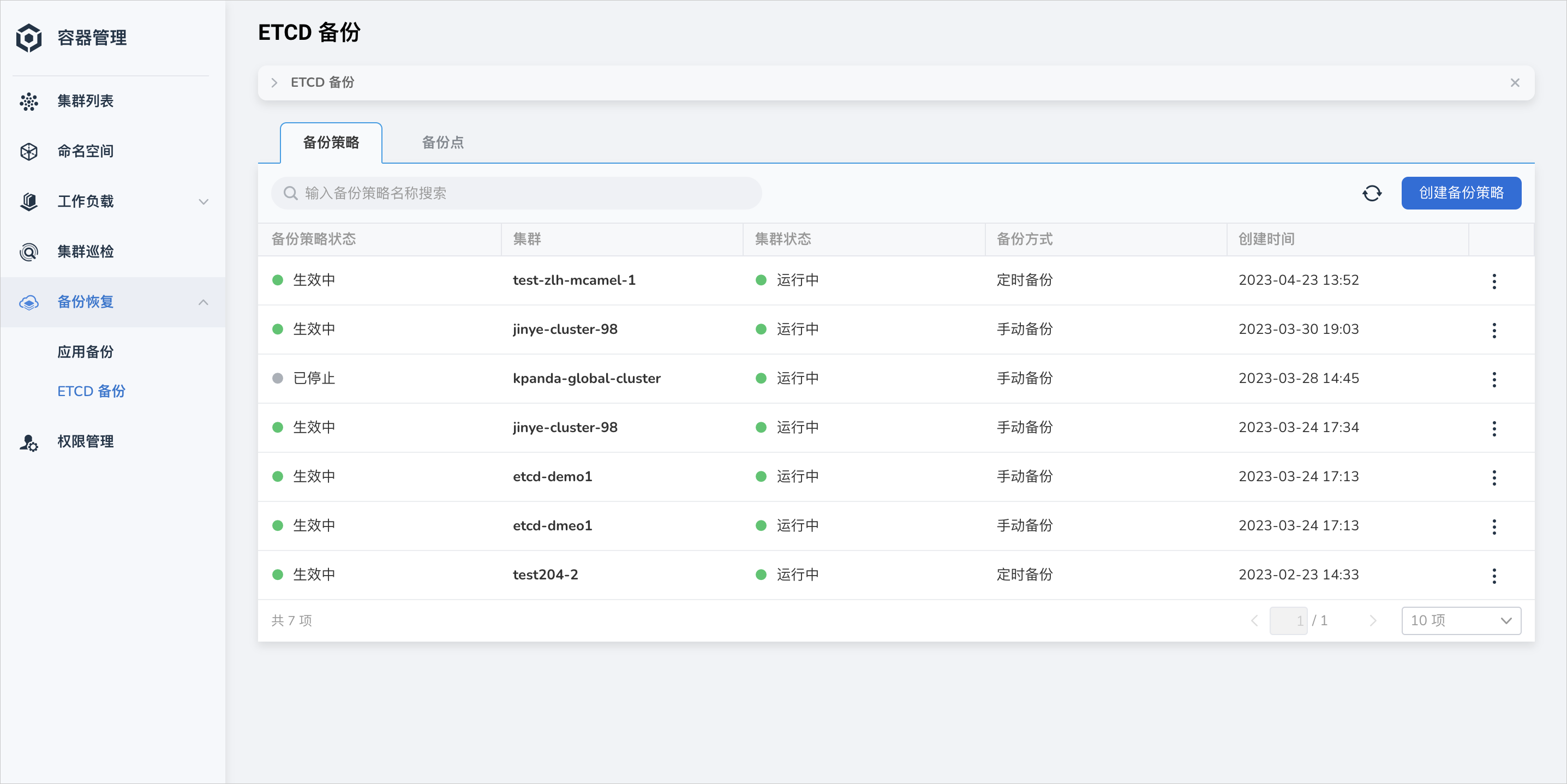Select ETCD 备份 submenu item
Screen dimensions: 1567x784
91,392
